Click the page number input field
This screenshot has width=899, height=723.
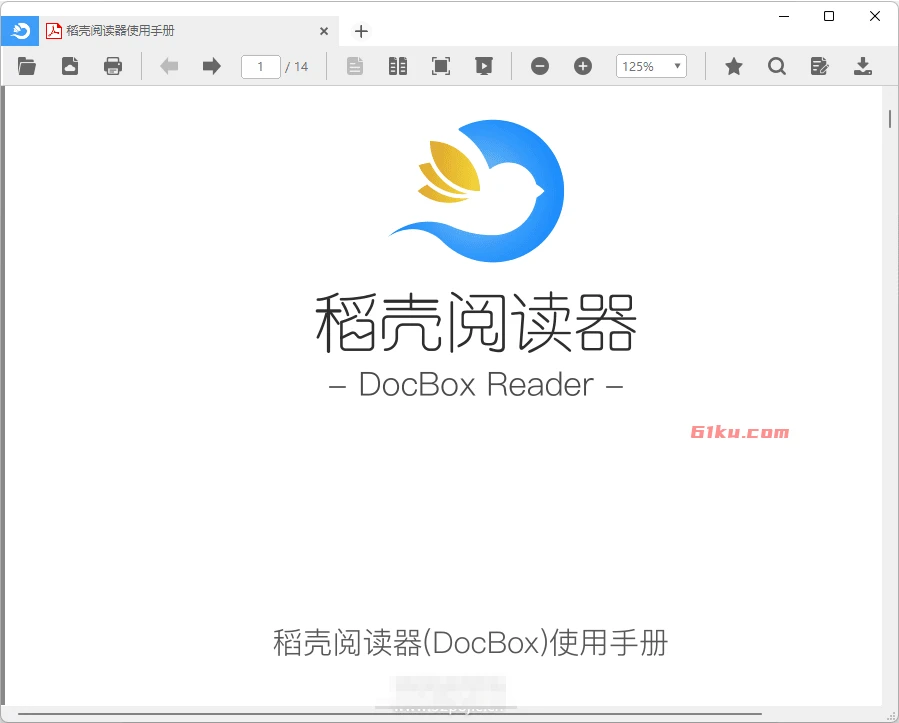click(260, 67)
